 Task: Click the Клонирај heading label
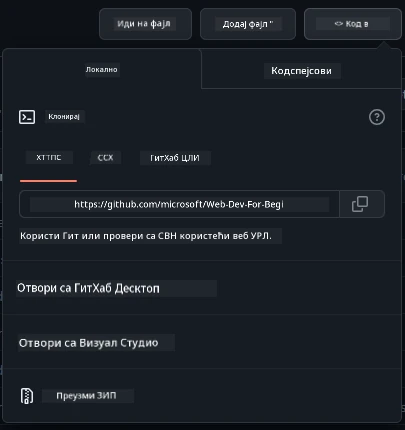[64, 117]
